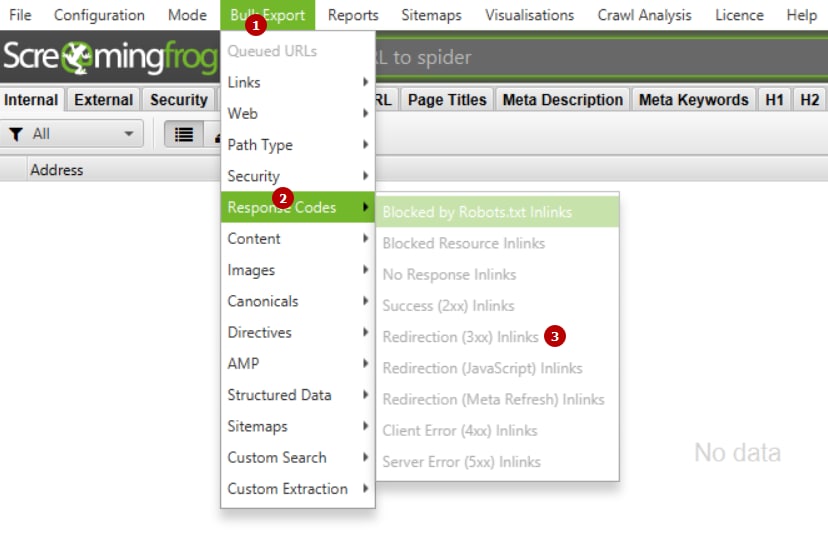The width and height of the screenshot is (828, 539).
Task: Switch to the External tab
Action: (104, 99)
